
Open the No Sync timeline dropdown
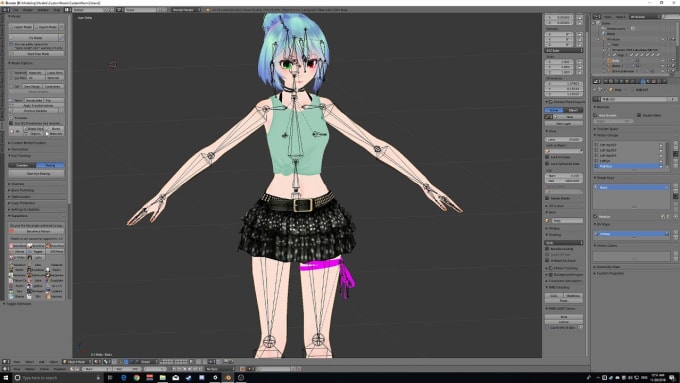[x=220, y=369]
